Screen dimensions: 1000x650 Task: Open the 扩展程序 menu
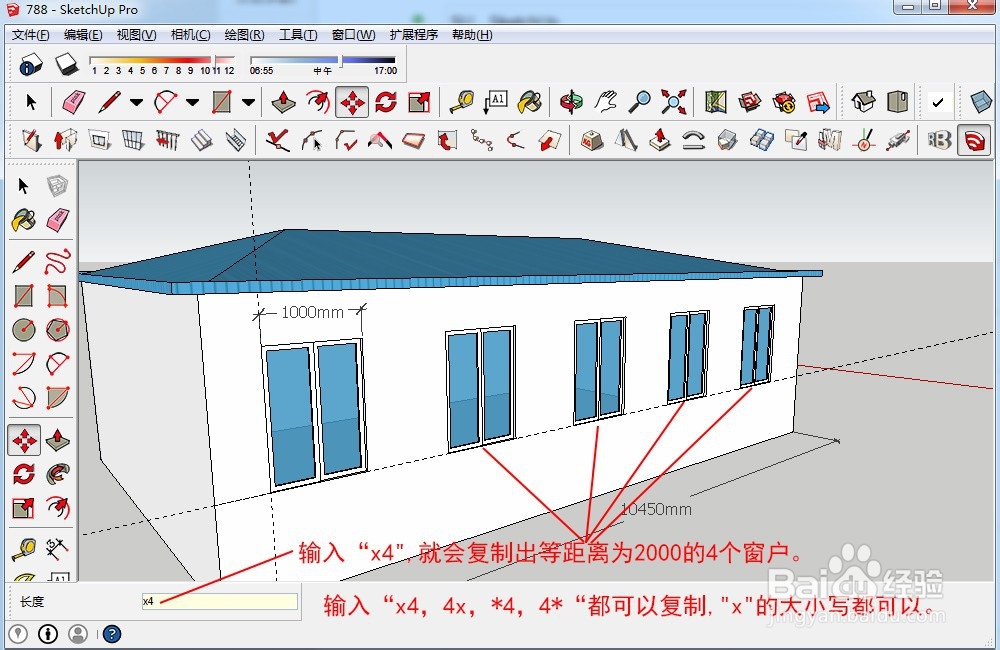click(x=413, y=34)
